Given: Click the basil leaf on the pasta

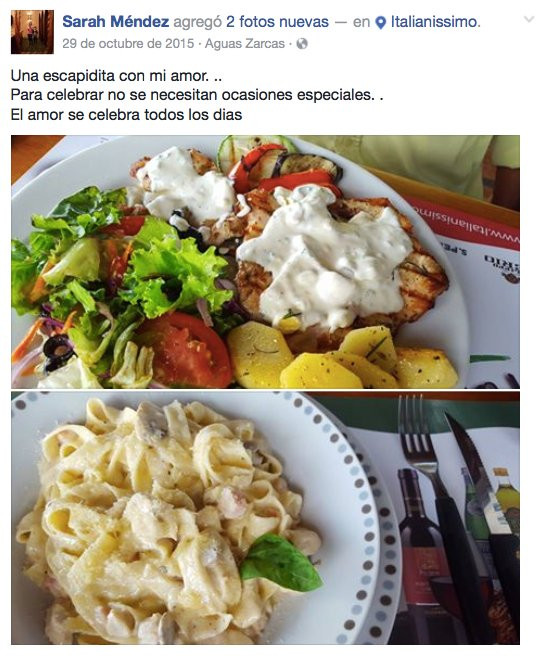Looking at the screenshot, I should pos(281,562).
